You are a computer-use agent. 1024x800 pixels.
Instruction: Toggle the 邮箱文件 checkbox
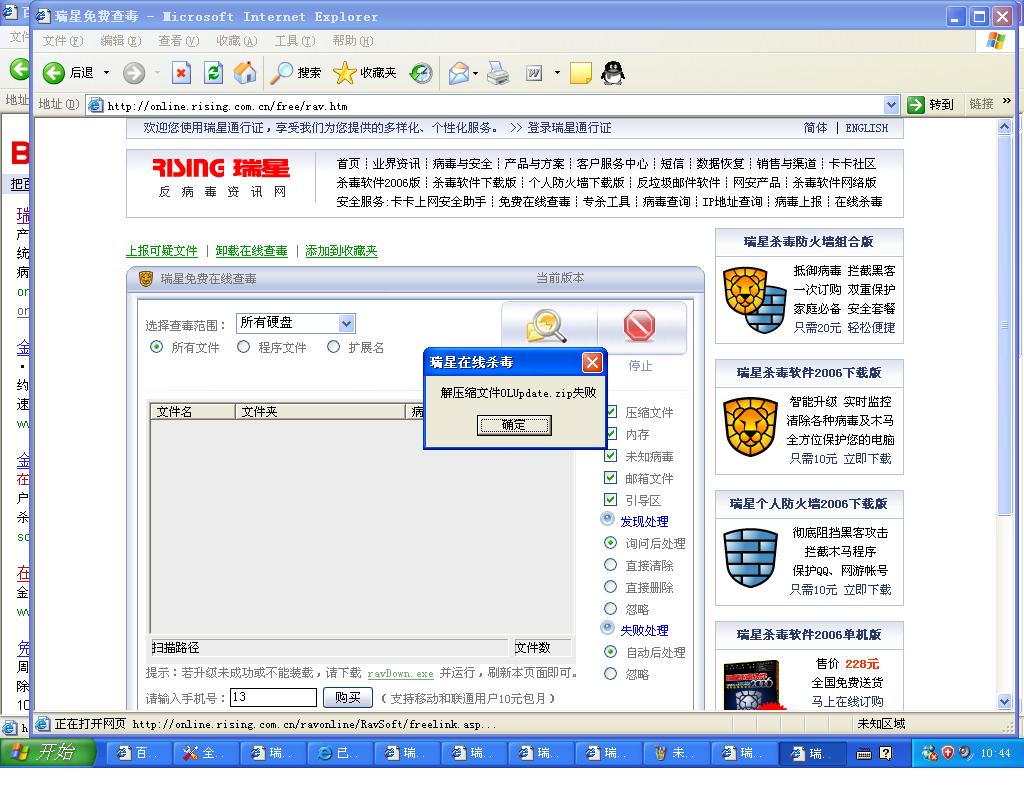pyautogui.click(x=611, y=478)
